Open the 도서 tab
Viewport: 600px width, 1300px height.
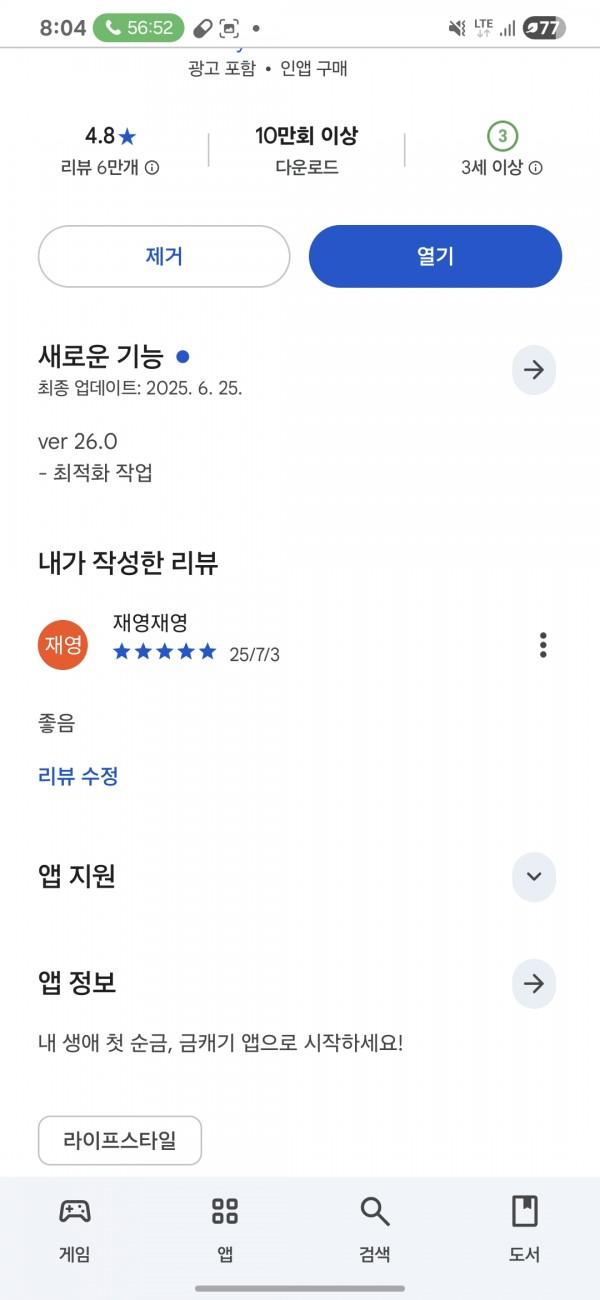click(525, 1229)
